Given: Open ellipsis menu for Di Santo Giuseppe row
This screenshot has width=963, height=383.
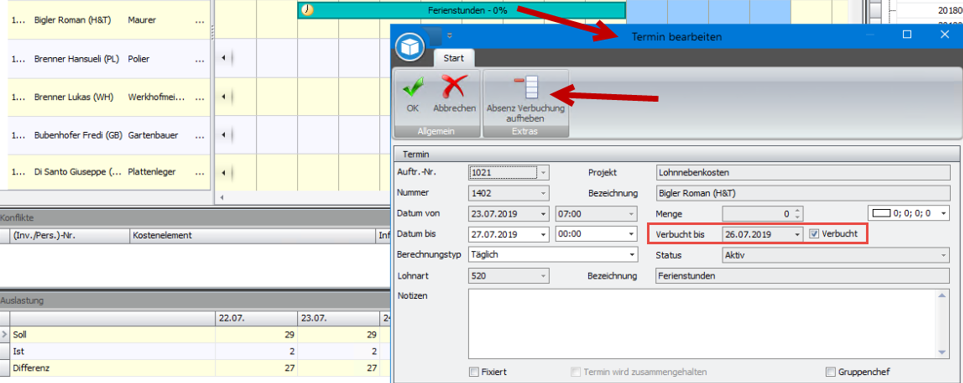Looking at the screenshot, I should (x=199, y=172).
